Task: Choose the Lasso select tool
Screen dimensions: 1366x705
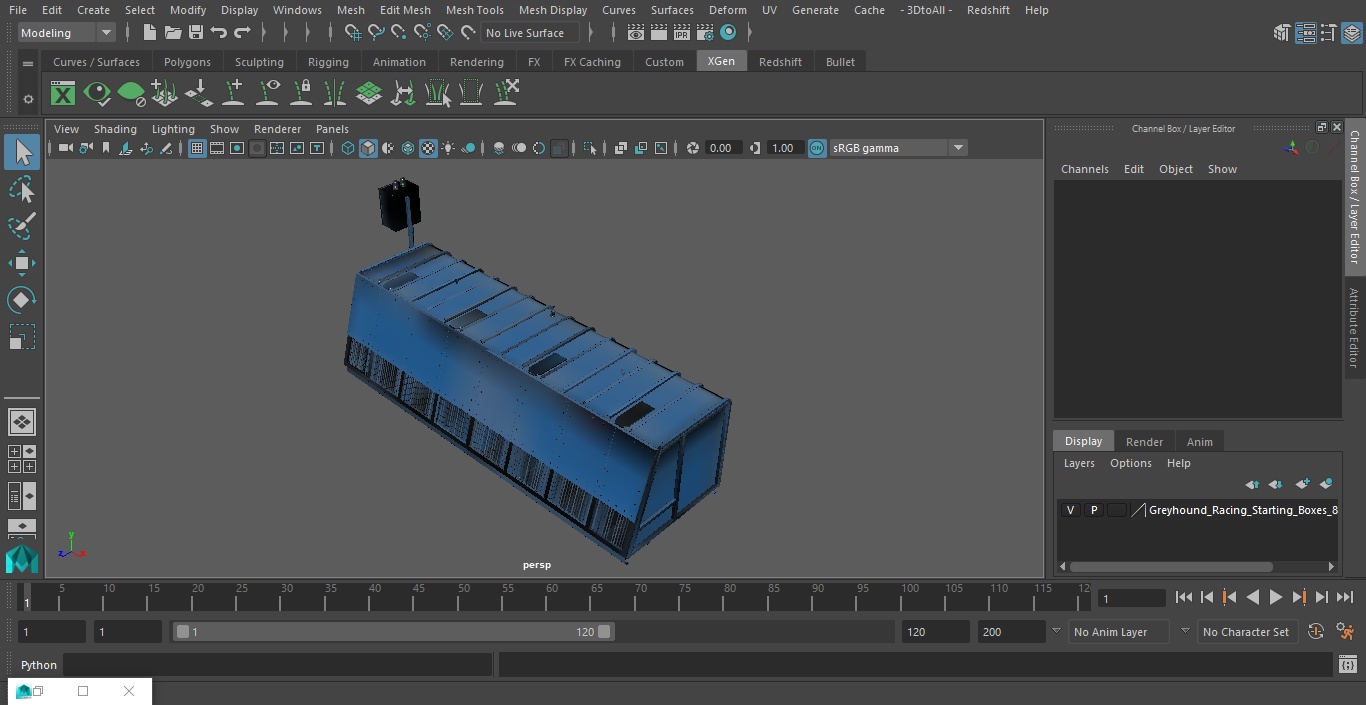Action: [22, 190]
